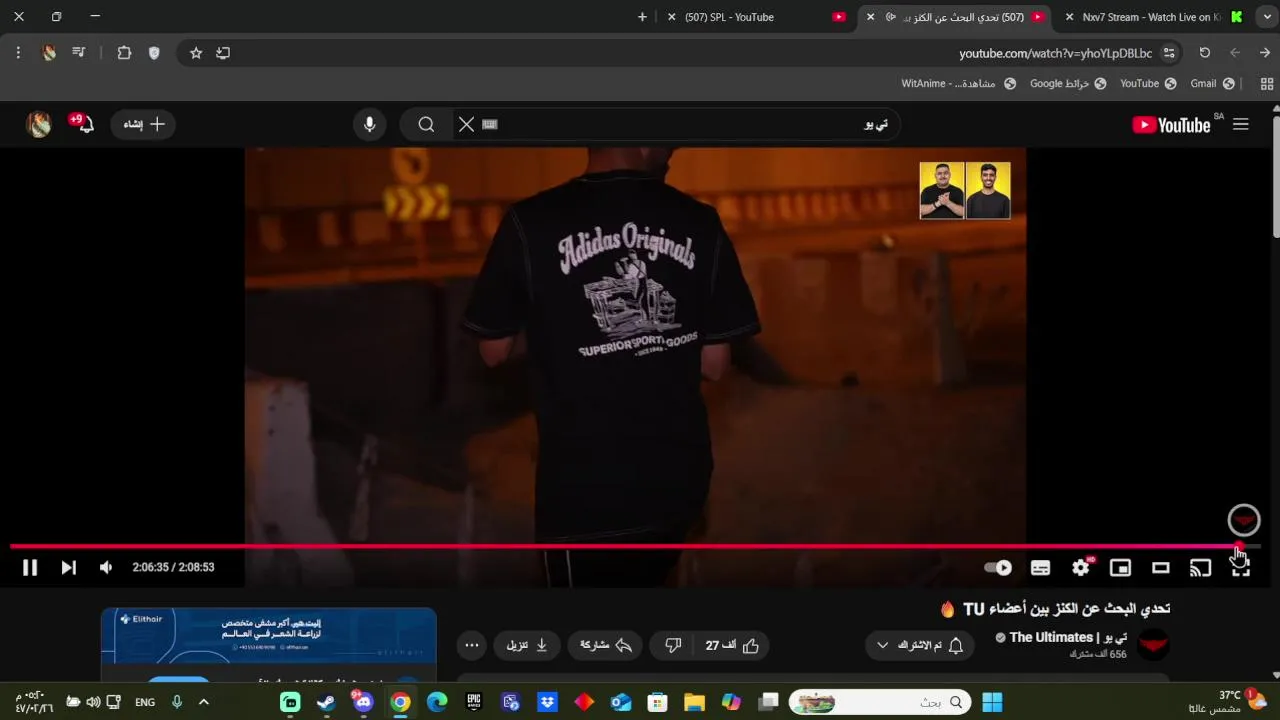Open File Explorer from the taskbar
This screenshot has height=720, width=1280.
coord(694,702)
